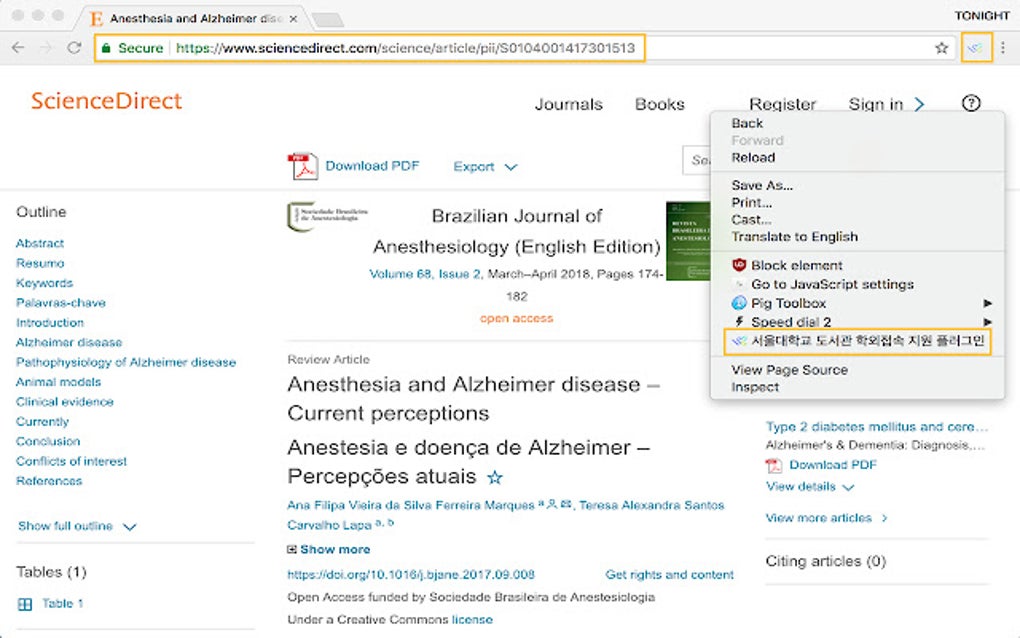
Task: Expand Show full outline
Action: [x=77, y=526]
